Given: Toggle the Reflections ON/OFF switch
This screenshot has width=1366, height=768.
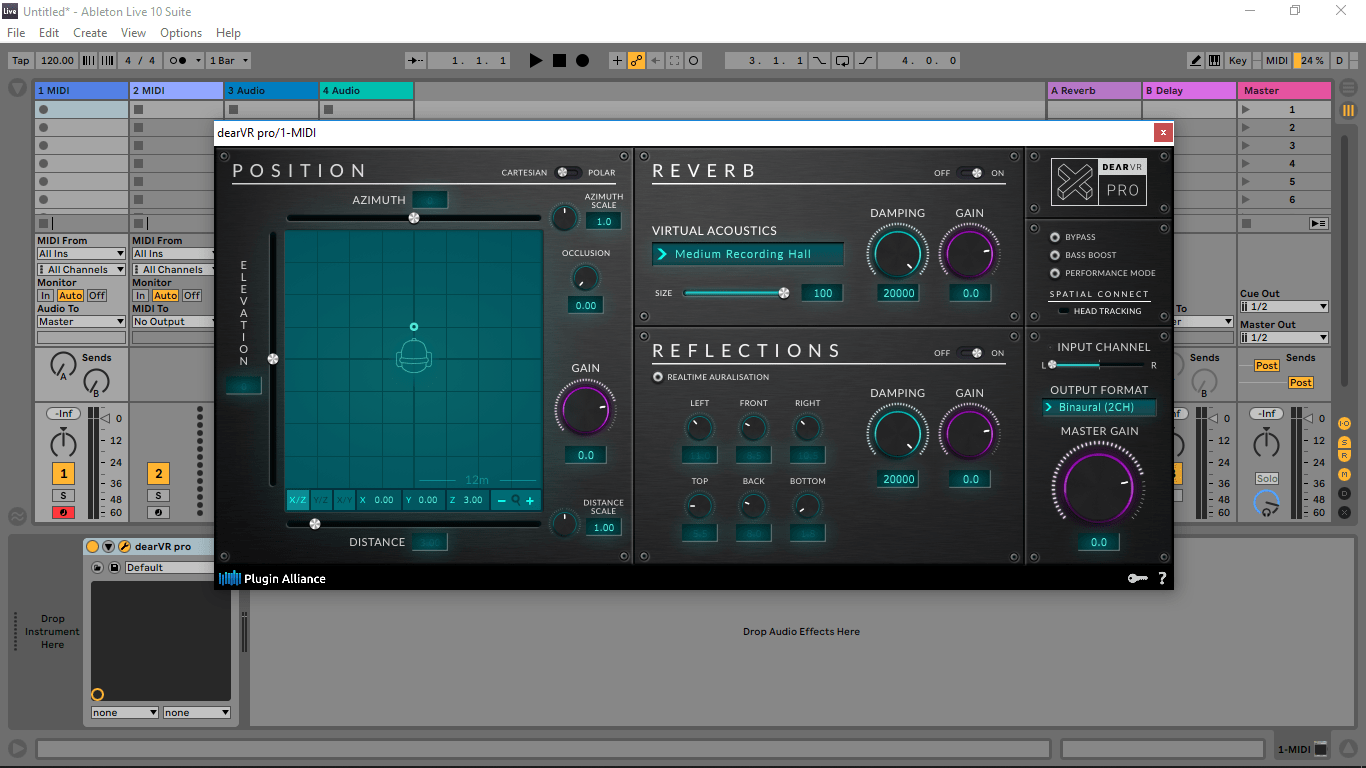Looking at the screenshot, I should coord(970,353).
